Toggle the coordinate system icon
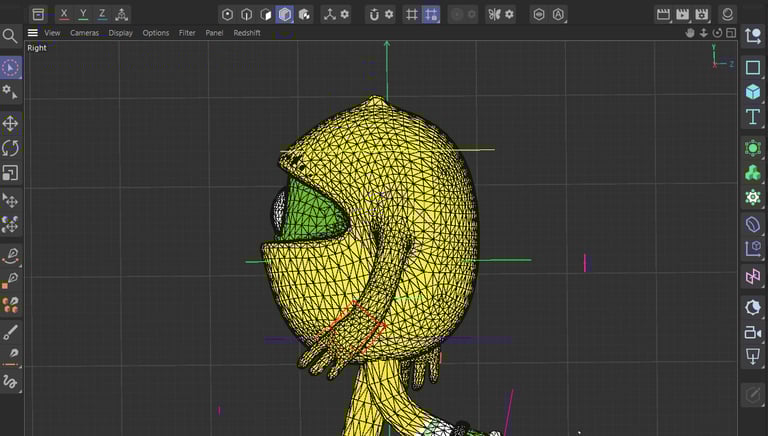768x436 pixels. [121, 14]
